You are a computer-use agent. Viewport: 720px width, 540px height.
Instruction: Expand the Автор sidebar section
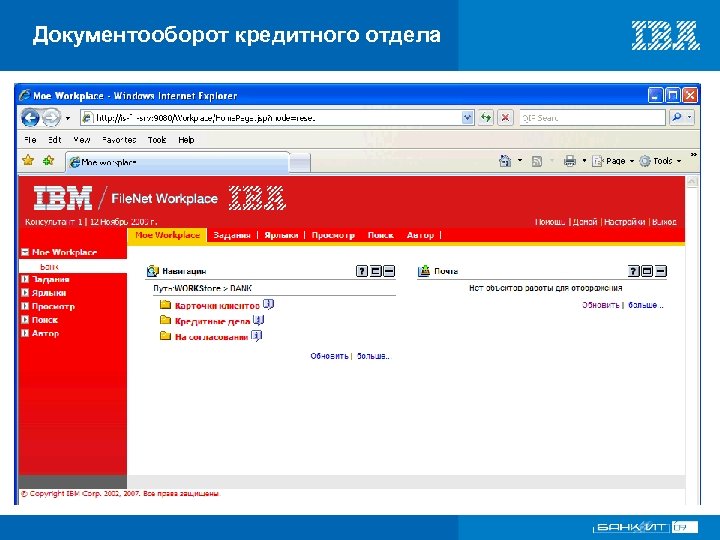coord(25,333)
